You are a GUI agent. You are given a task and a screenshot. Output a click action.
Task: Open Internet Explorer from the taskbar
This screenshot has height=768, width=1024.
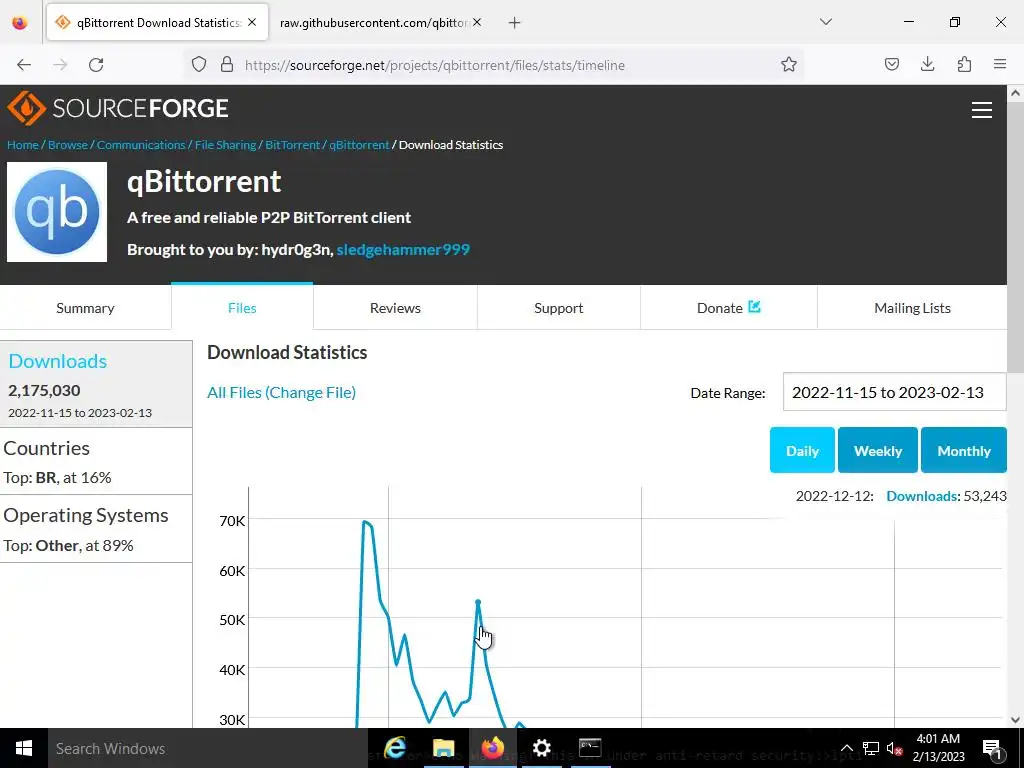[395, 748]
